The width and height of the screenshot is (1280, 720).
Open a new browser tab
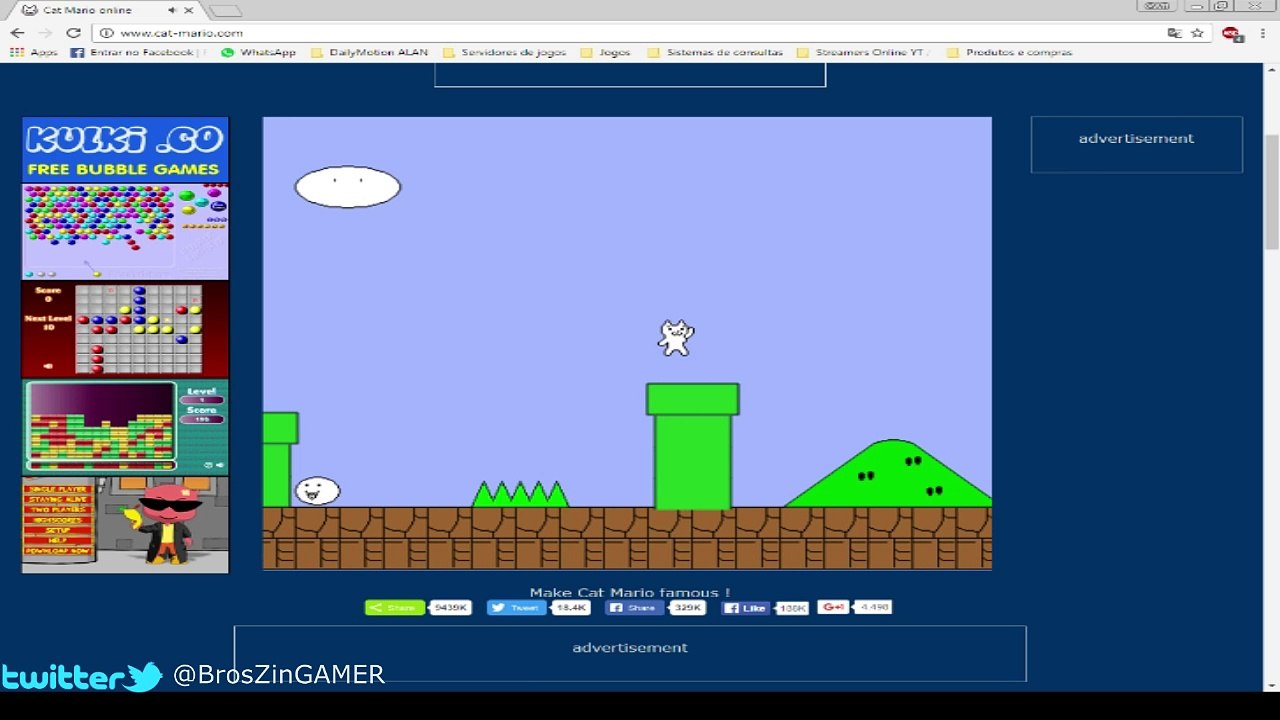(225, 11)
